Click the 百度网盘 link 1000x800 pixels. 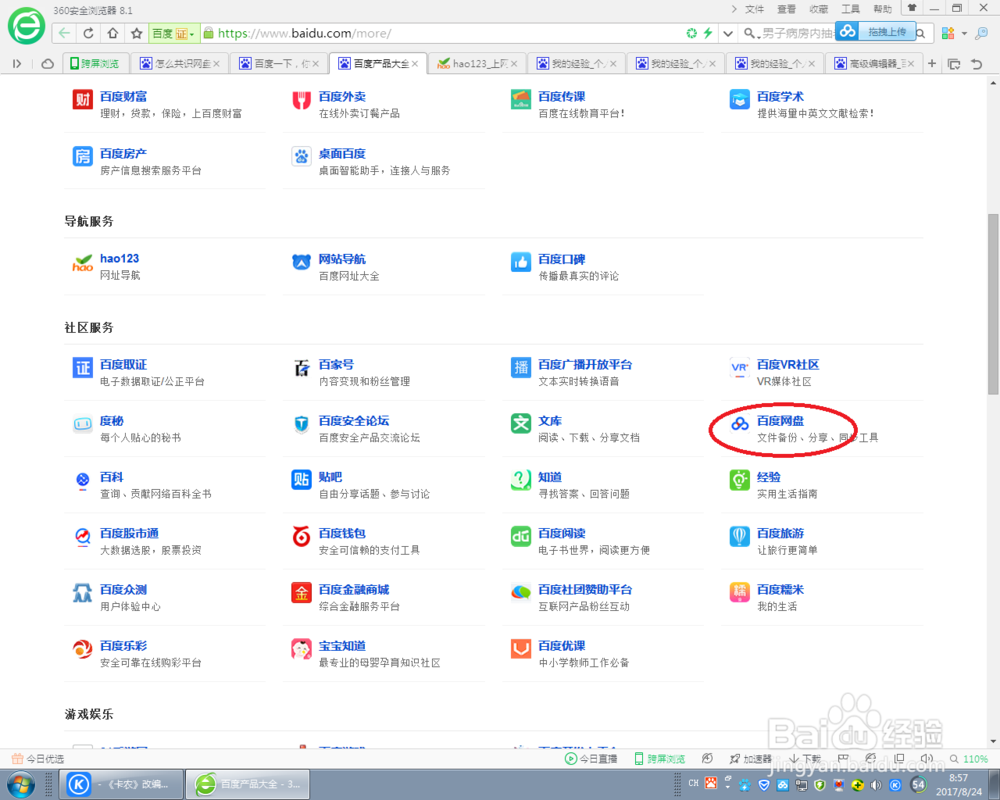(x=780, y=420)
